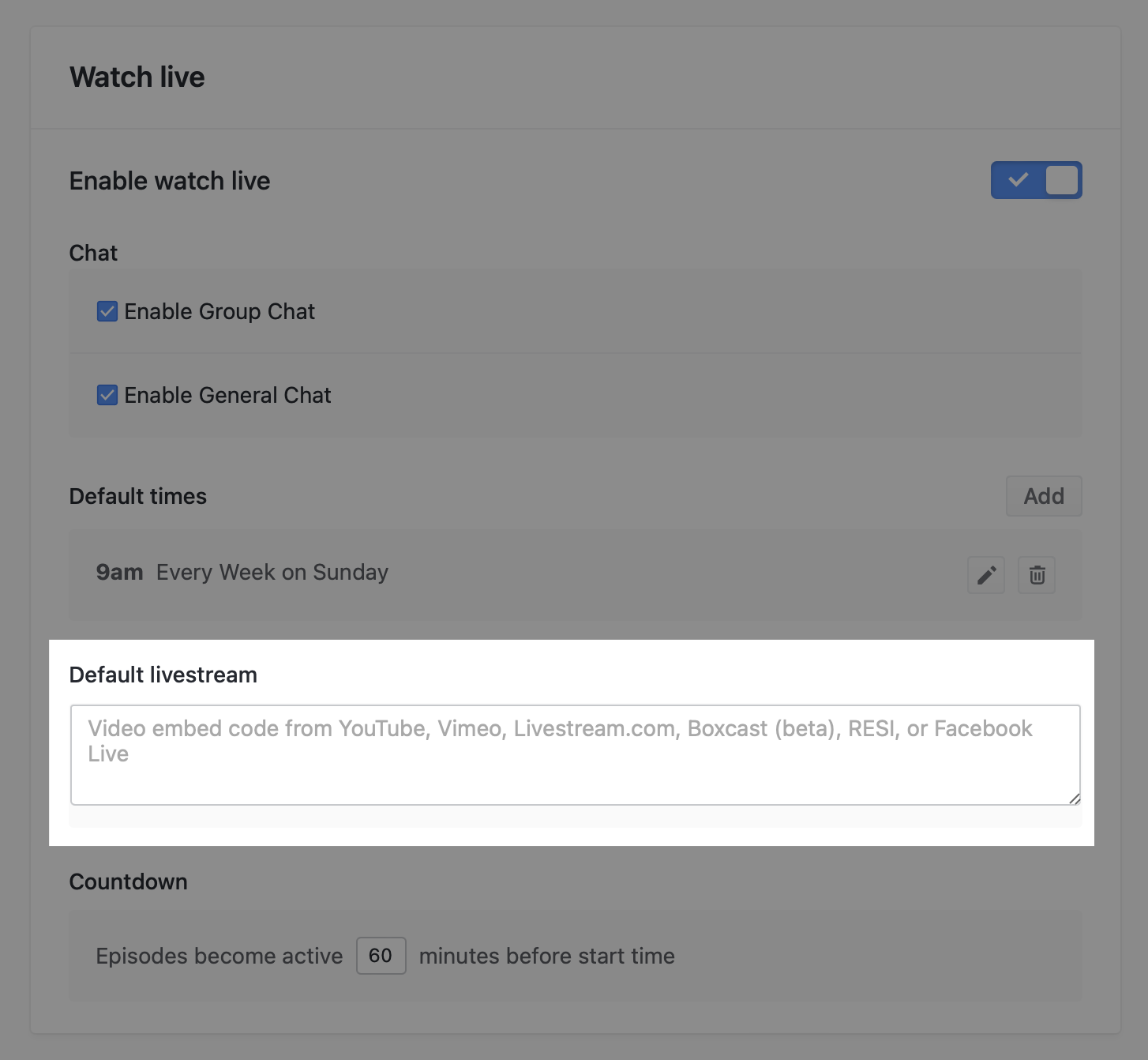Viewport: 1148px width, 1060px height.
Task: Delete the 9am Sunday time with trash icon
Action: 1037,575
